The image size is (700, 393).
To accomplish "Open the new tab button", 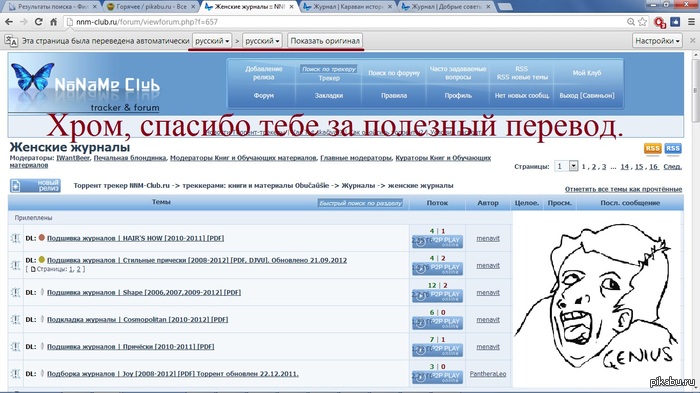I will point(505,7).
